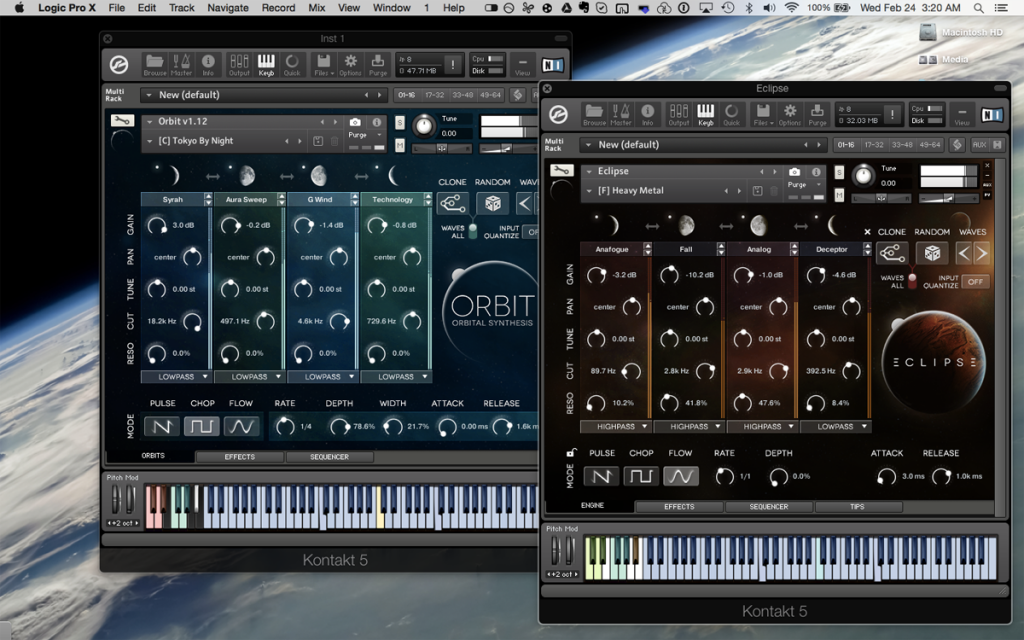Open the LOWPASS filter dropdown under Syrah
Screen dimensions: 1024x640
176,377
